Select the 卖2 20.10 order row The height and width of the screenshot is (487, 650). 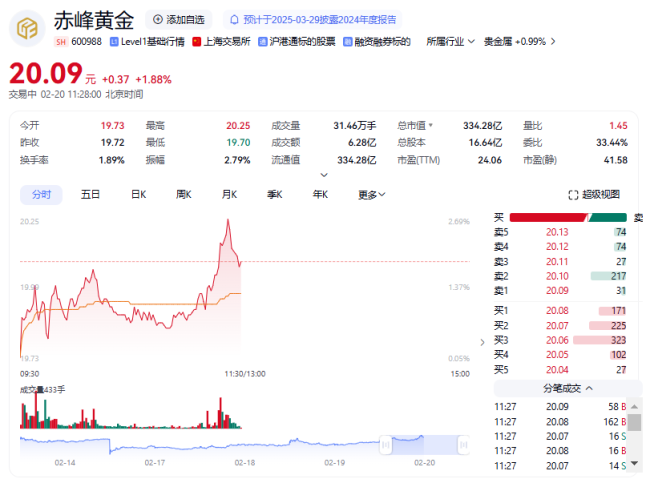tap(560, 276)
